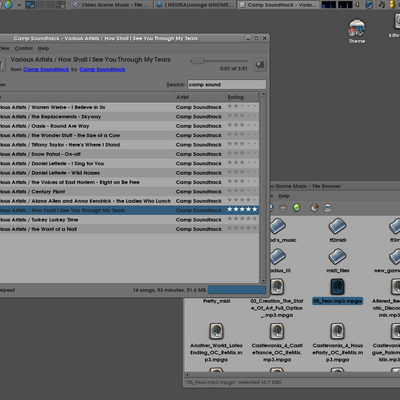Click the Computer icon in the File Browser toolbar

[x=328, y=208]
